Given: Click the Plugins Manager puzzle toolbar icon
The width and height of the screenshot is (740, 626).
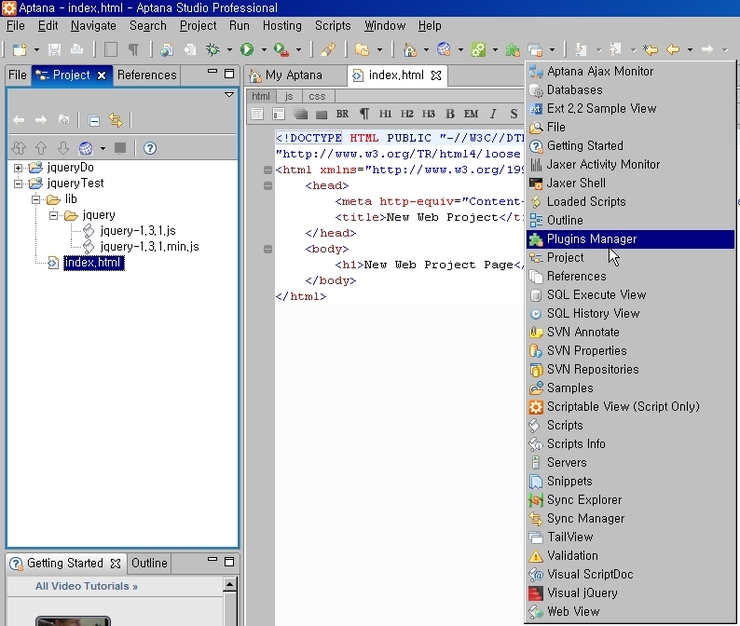Looking at the screenshot, I should (x=513, y=50).
